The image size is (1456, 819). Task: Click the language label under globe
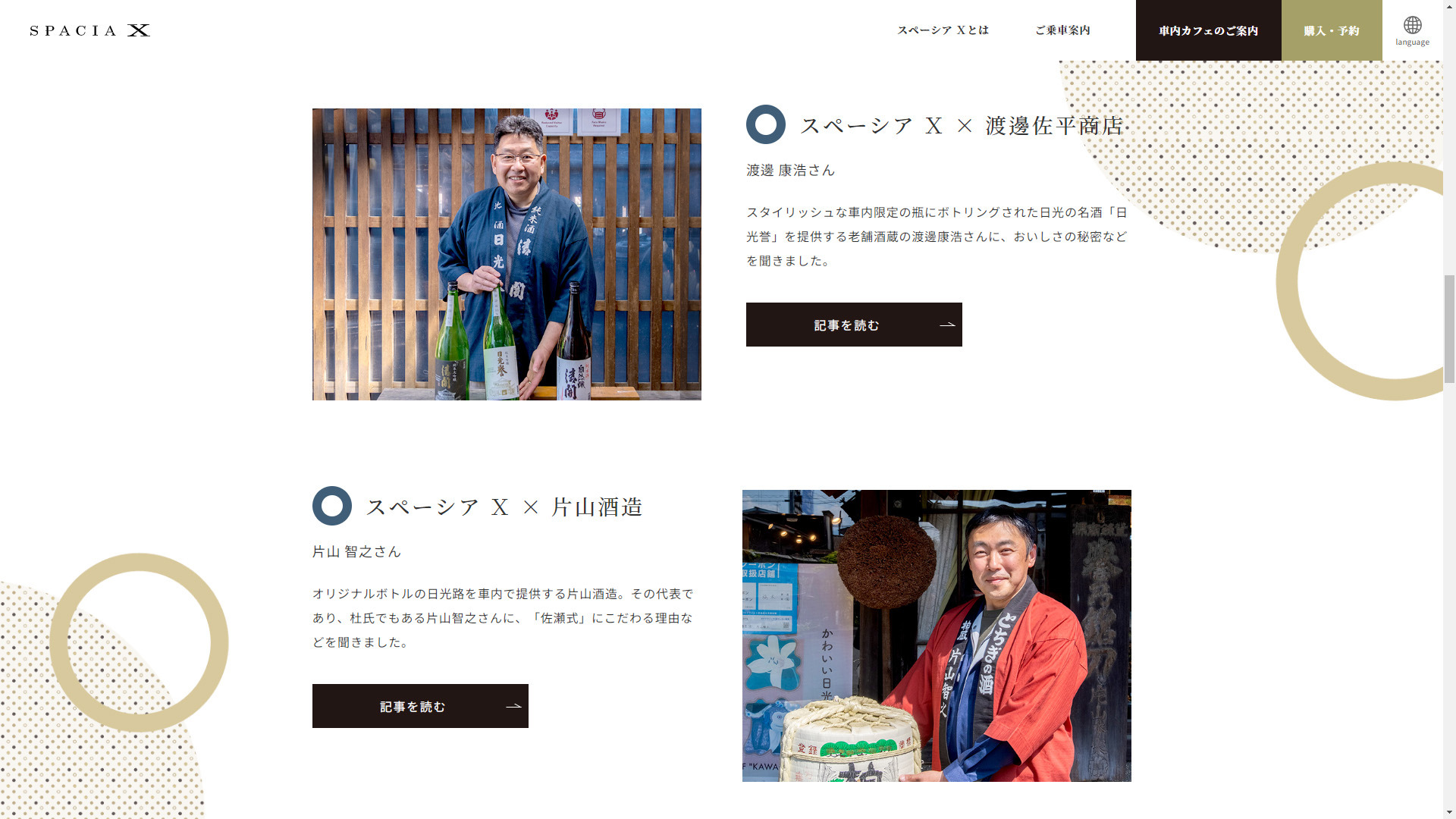(x=1412, y=42)
